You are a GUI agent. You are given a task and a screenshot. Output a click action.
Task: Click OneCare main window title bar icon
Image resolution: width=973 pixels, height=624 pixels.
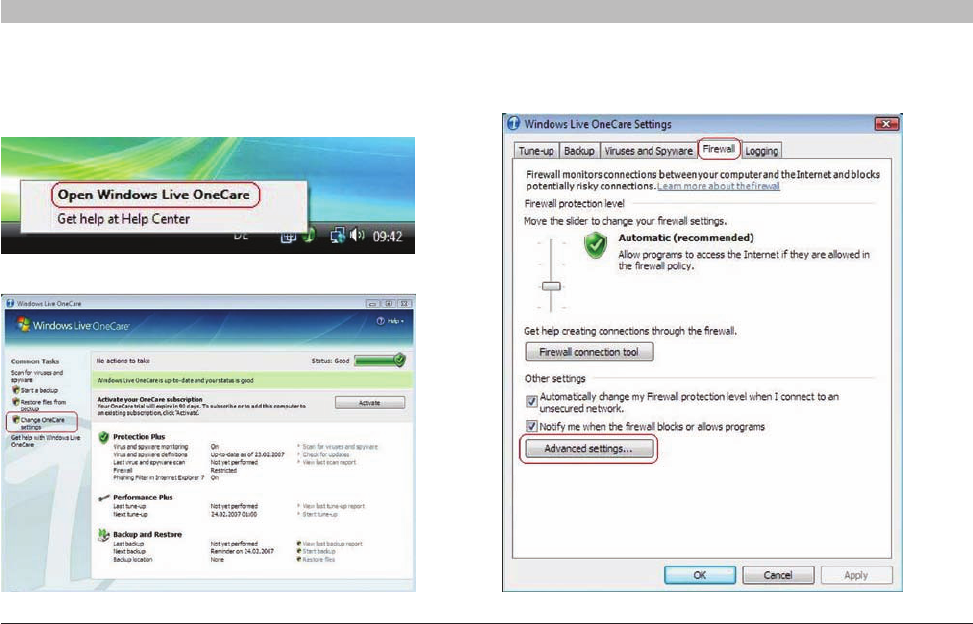pyautogui.click(x=10, y=303)
